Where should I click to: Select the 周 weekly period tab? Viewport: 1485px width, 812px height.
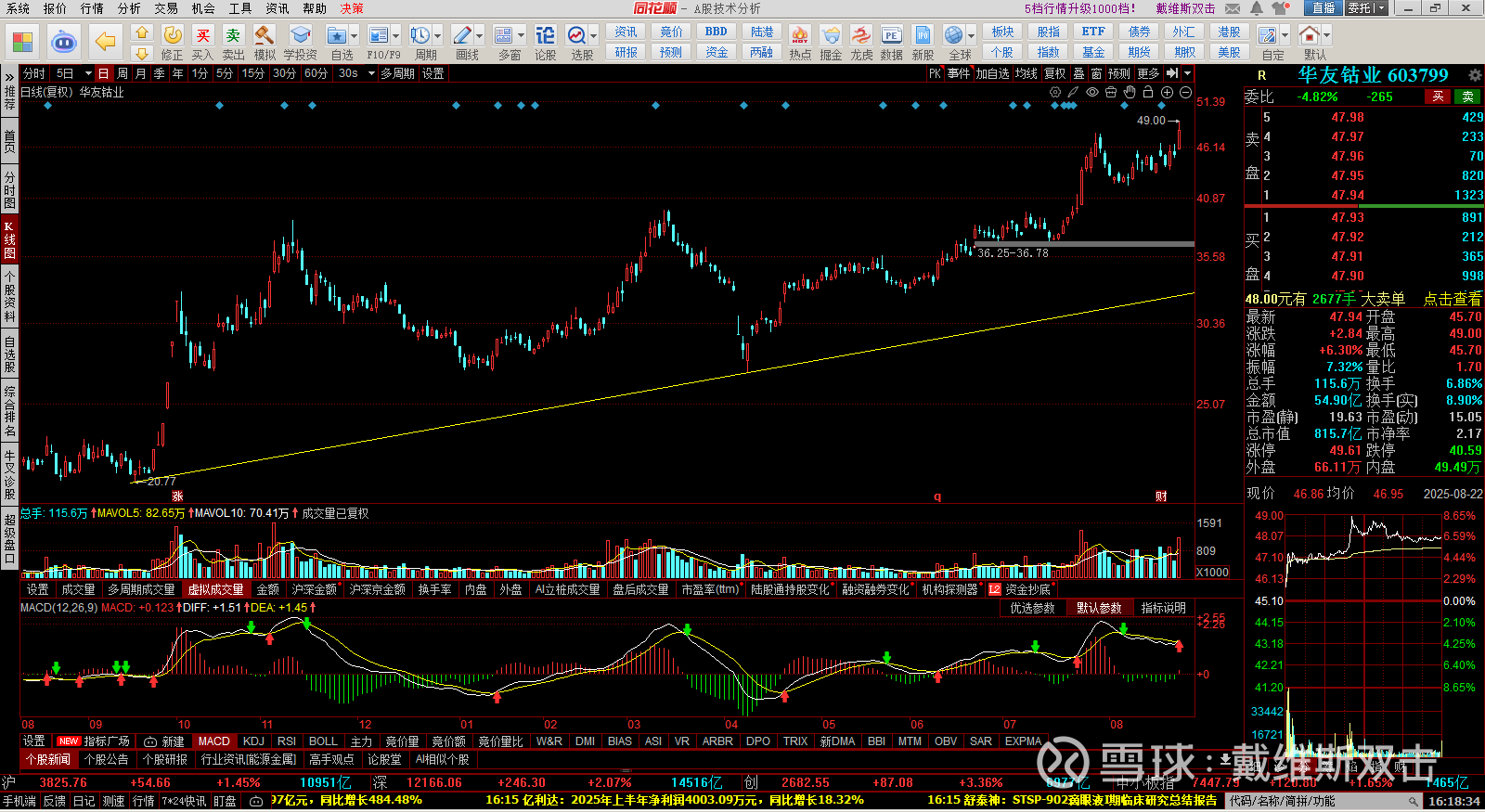pyautogui.click(x=123, y=73)
